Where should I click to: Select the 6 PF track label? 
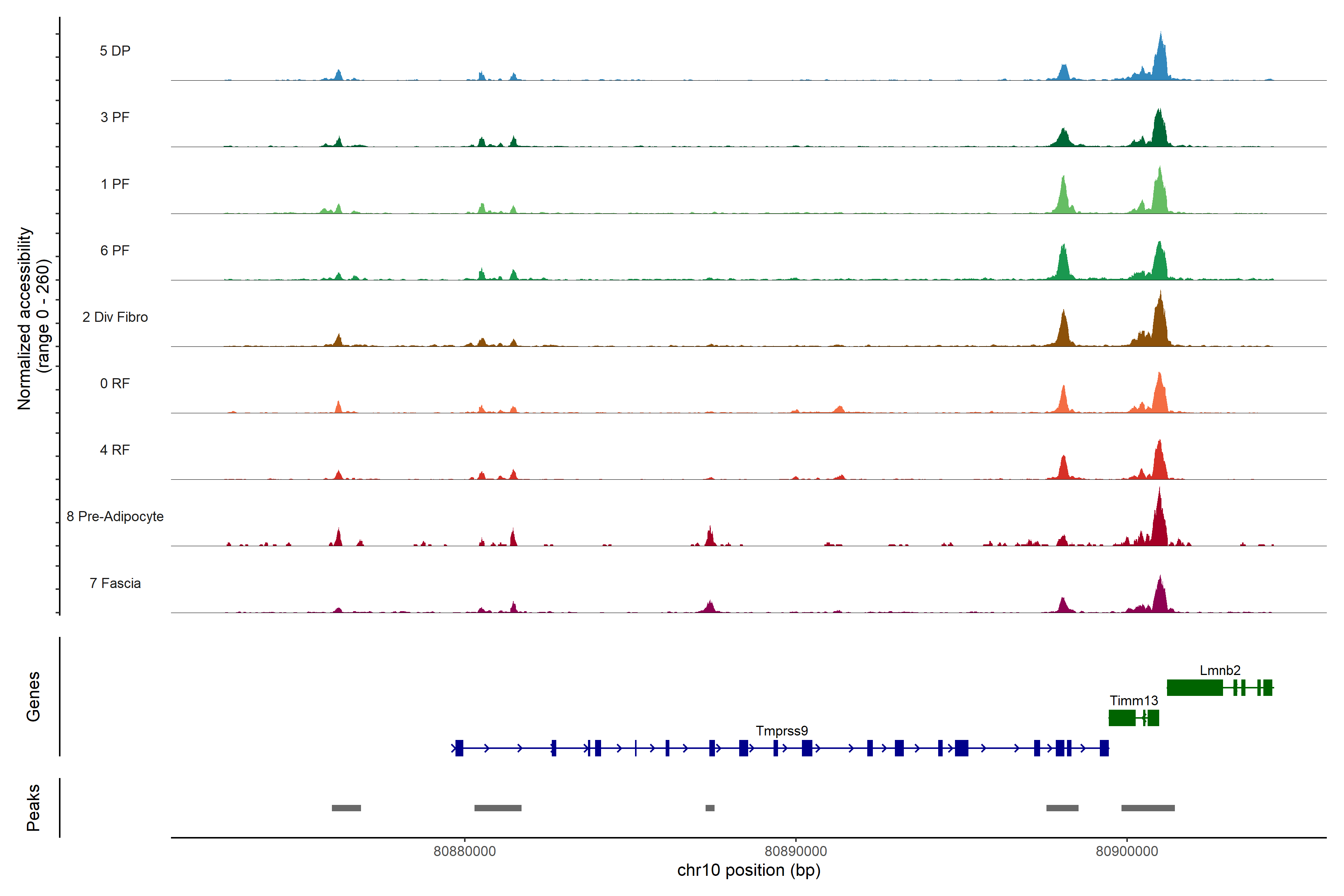click(x=115, y=250)
